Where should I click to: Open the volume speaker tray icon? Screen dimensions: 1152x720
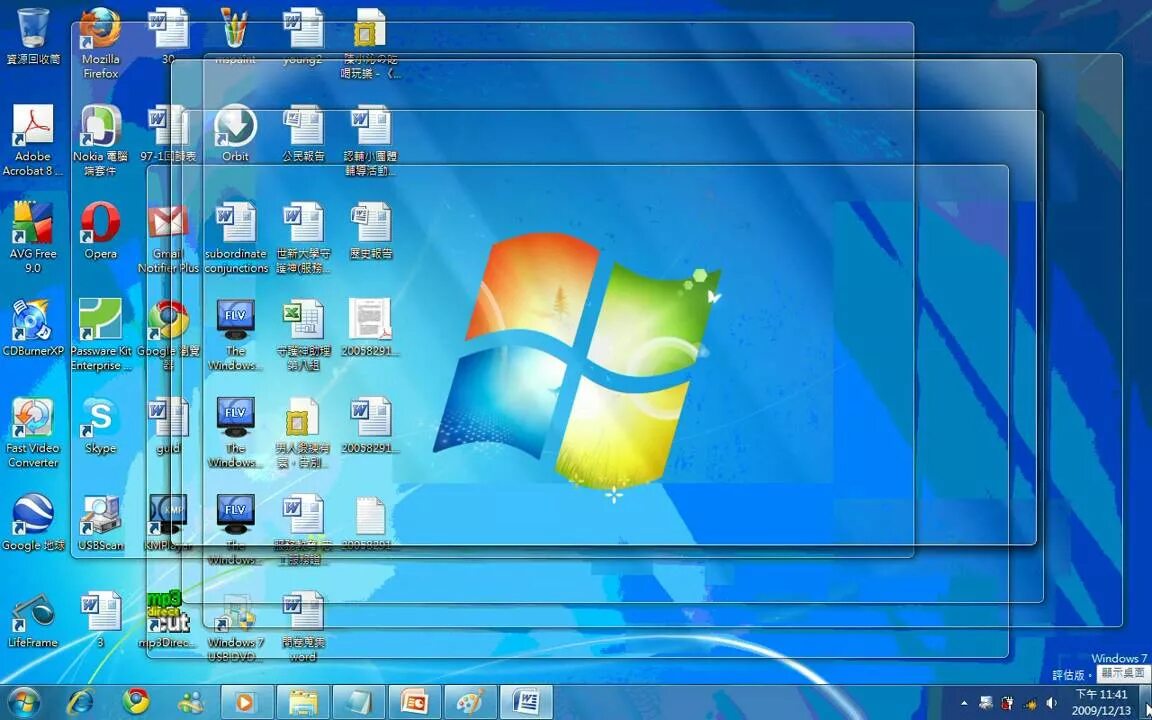coord(1051,703)
